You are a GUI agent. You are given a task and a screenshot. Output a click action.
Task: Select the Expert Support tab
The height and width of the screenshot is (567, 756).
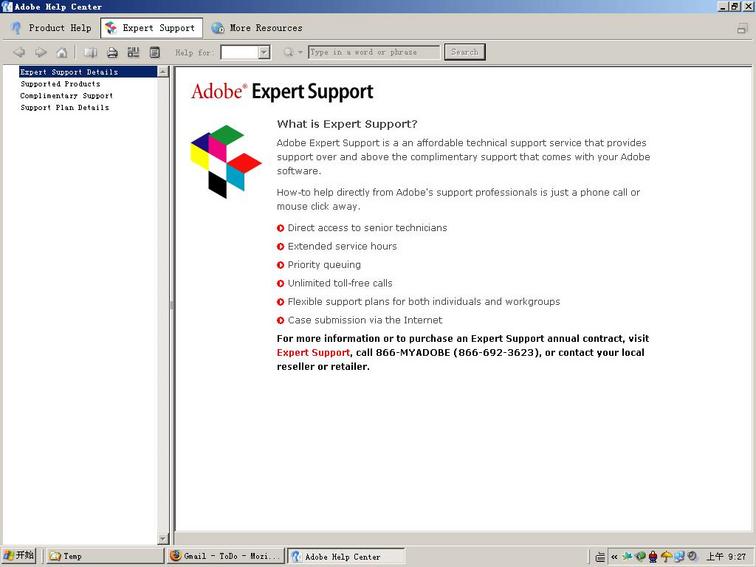151,28
